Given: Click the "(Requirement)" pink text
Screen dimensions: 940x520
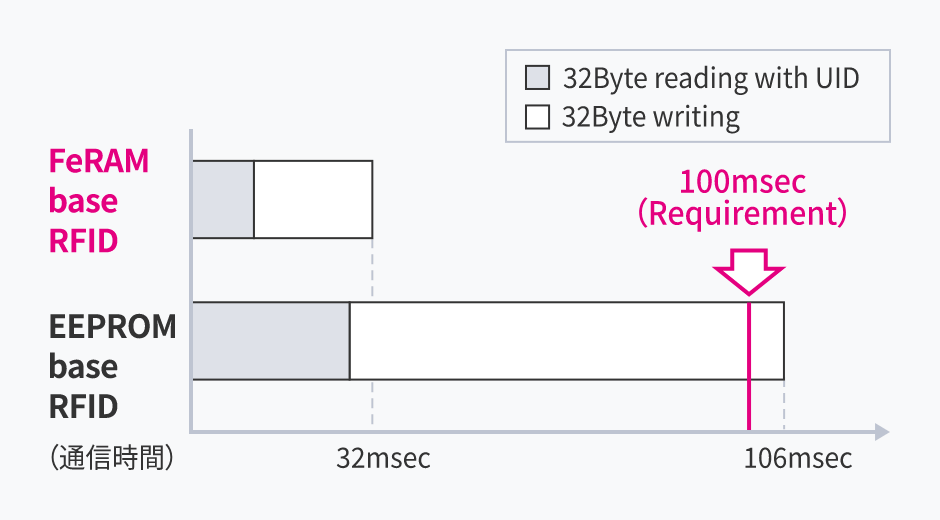Looking at the screenshot, I should pyautogui.click(x=742, y=214).
